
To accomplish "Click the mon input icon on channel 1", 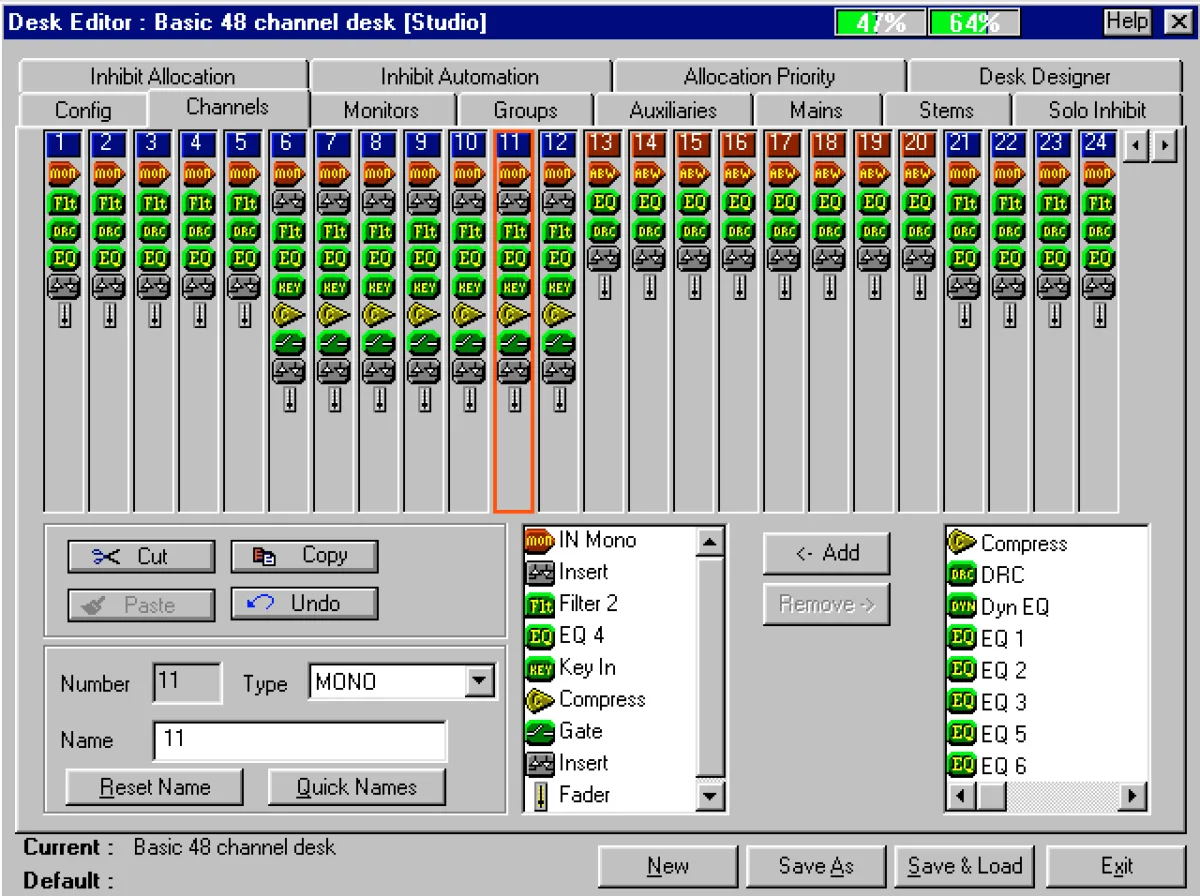I will click(x=63, y=174).
